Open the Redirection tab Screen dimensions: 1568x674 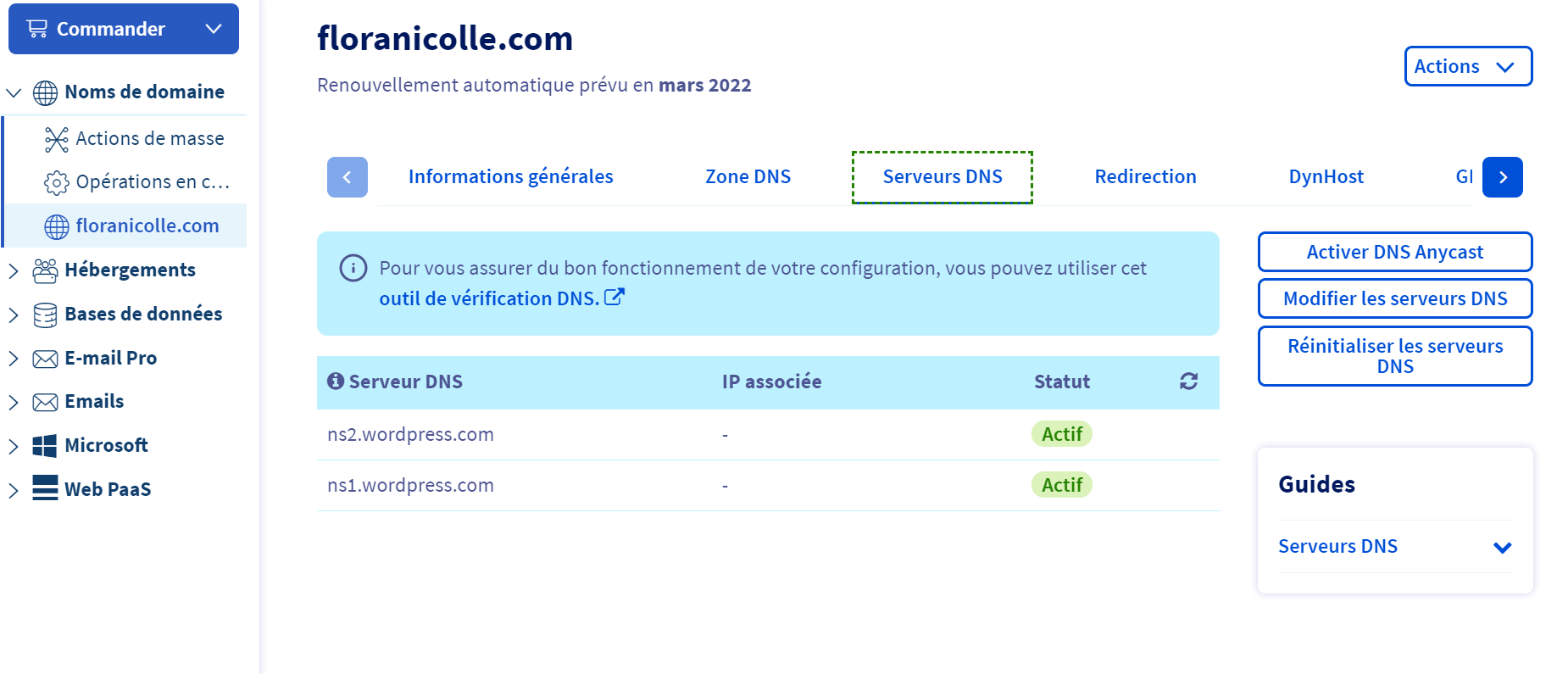pos(1145,177)
